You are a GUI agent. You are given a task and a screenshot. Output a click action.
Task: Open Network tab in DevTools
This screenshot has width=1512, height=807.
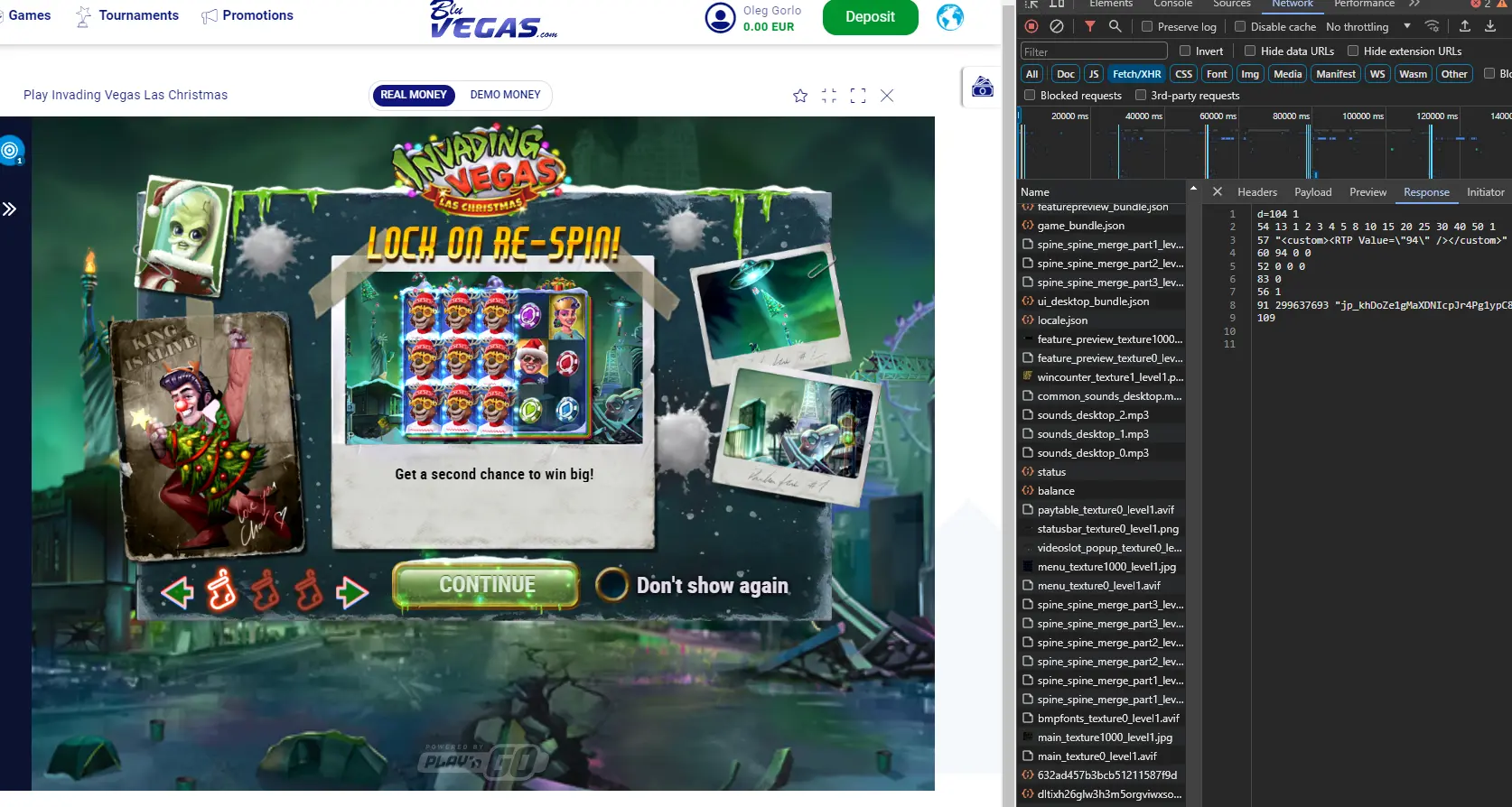(x=1293, y=4)
